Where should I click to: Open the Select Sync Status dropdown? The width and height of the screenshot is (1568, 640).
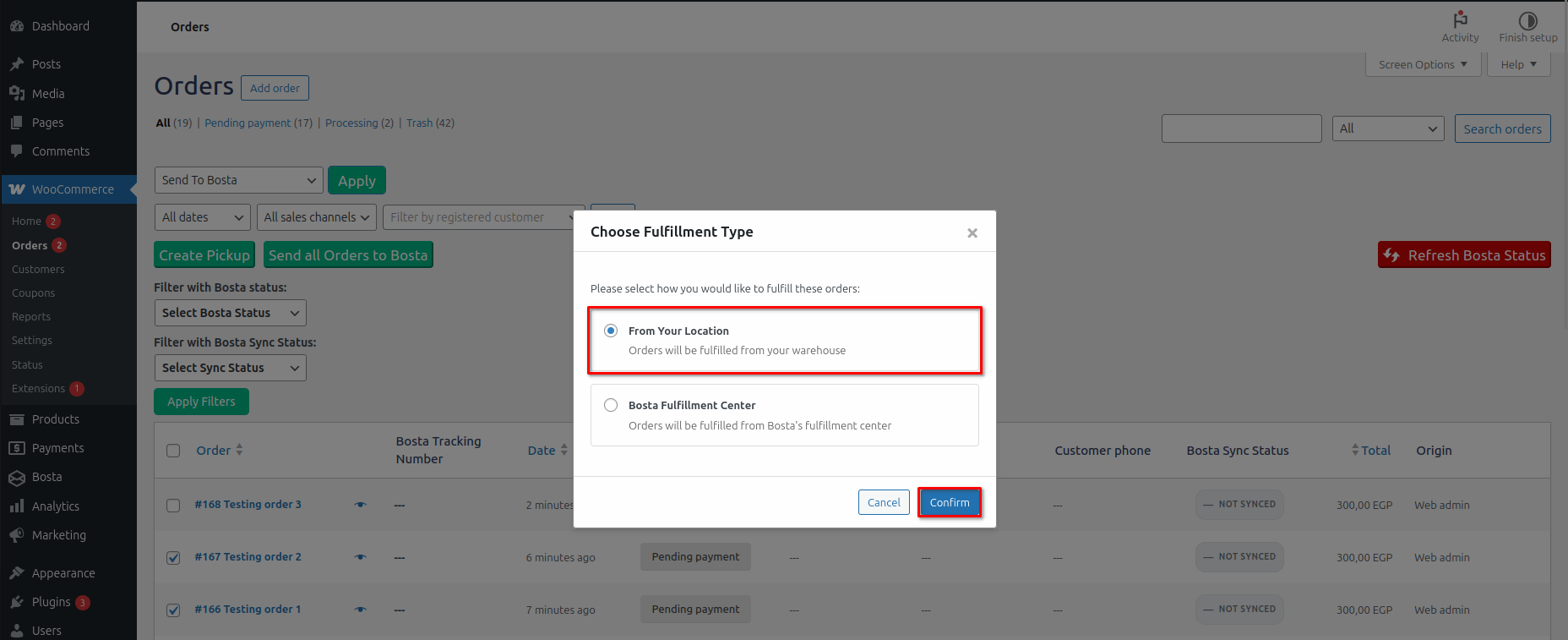pyautogui.click(x=231, y=368)
